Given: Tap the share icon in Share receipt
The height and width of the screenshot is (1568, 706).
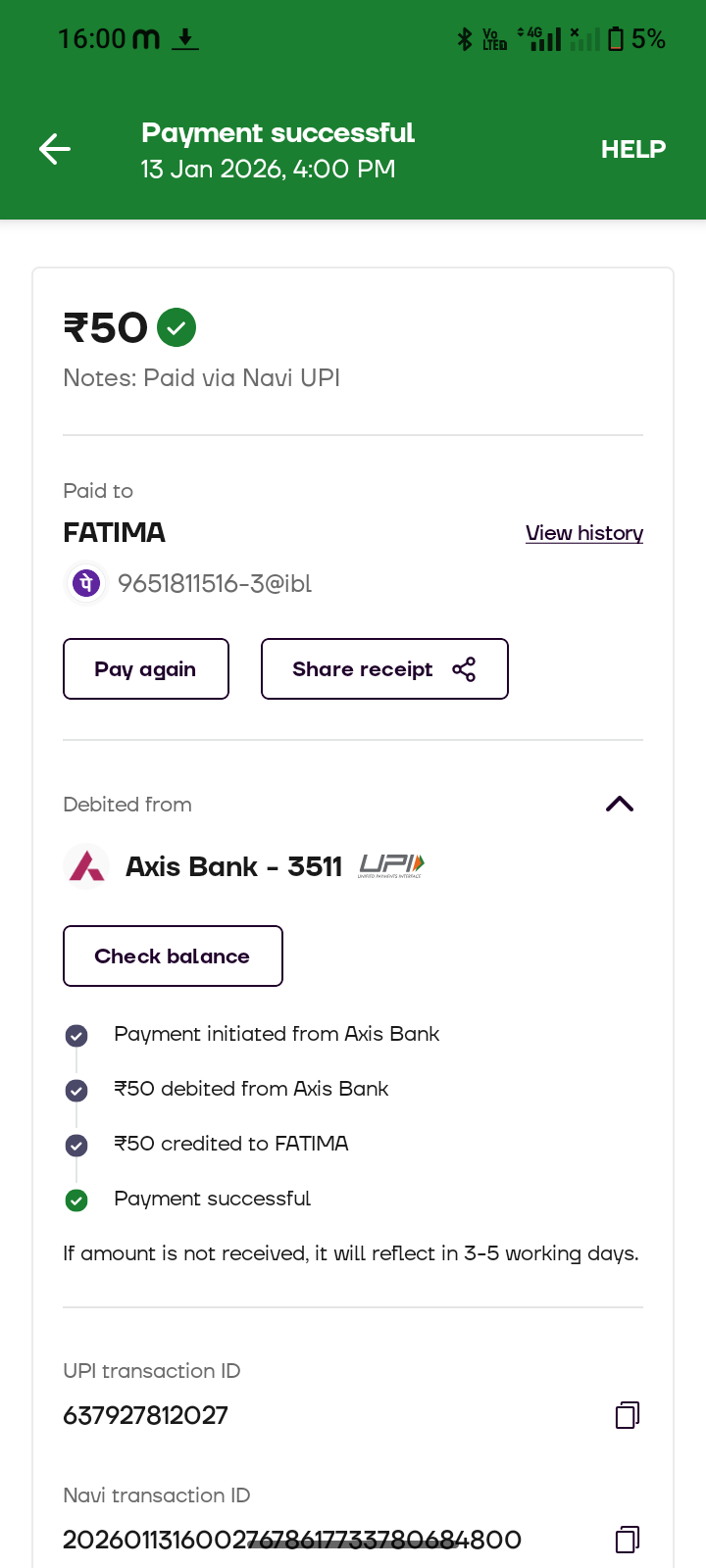Looking at the screenshot, I should (464, 669).
